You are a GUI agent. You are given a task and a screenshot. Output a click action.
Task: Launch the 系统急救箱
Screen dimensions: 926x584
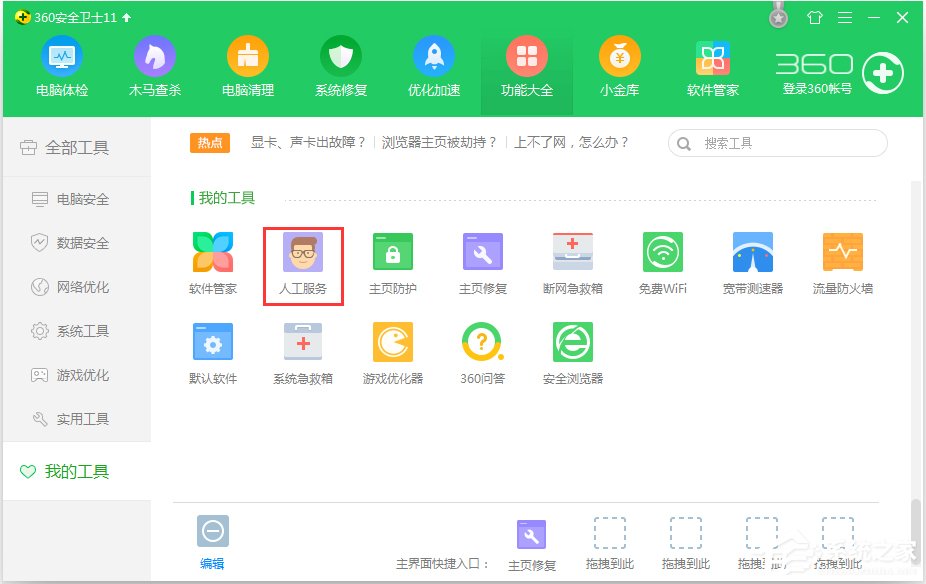(x=303, y=350)
